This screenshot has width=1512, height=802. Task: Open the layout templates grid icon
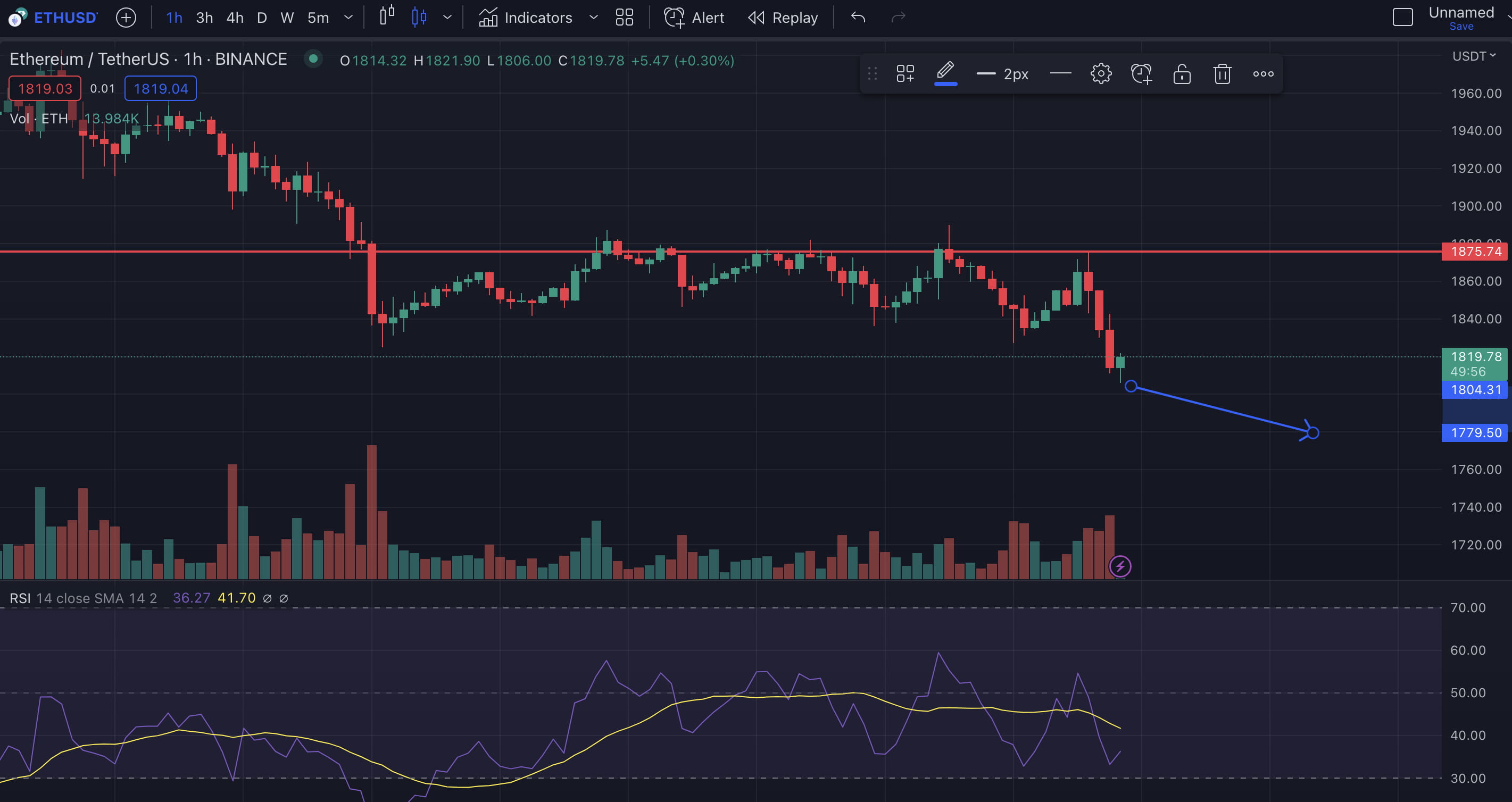click(x=624, y=18)
